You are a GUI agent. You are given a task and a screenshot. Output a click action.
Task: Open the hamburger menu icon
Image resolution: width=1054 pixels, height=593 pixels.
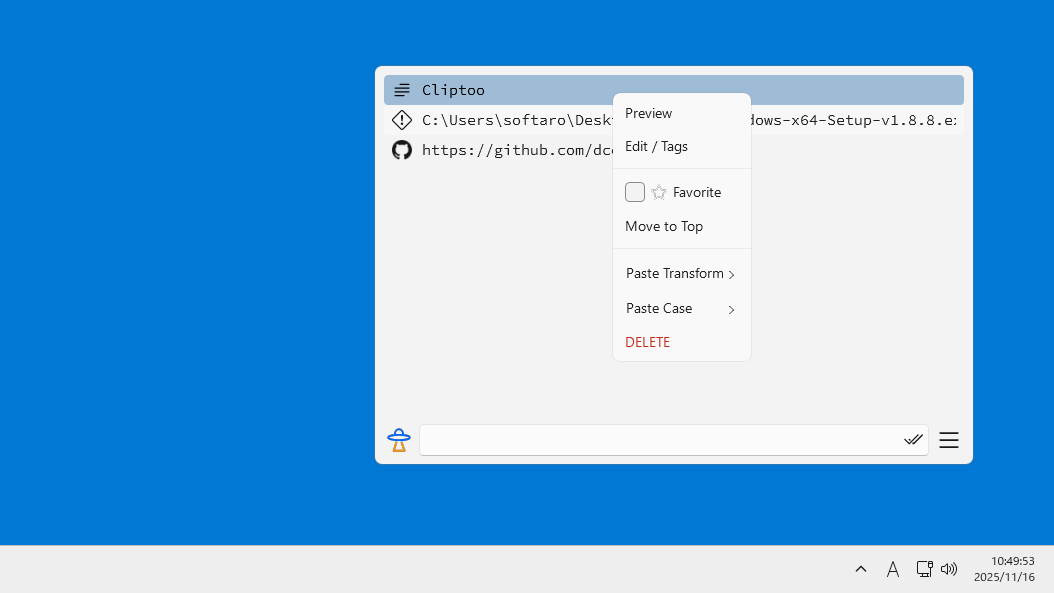point(949,440)
